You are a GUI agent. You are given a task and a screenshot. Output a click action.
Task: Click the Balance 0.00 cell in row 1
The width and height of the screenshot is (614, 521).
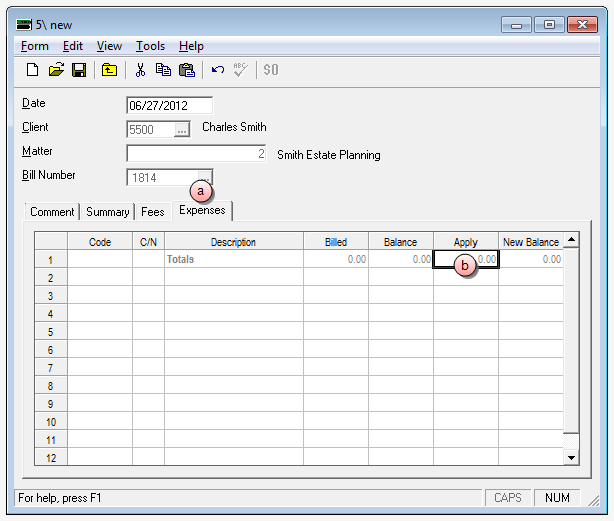pyautogui.click(x=401, y=259)
